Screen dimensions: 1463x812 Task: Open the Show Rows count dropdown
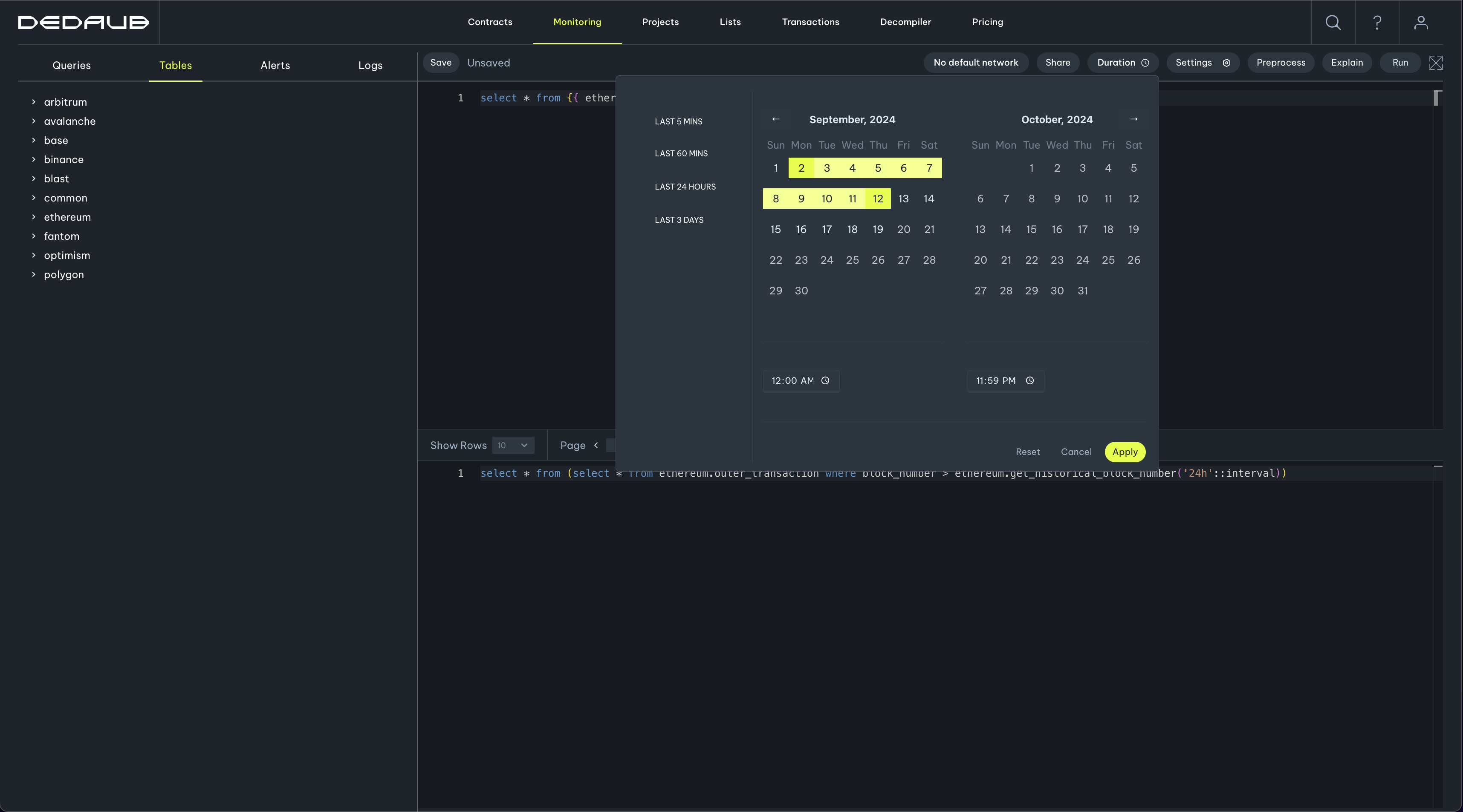[513, 446]
